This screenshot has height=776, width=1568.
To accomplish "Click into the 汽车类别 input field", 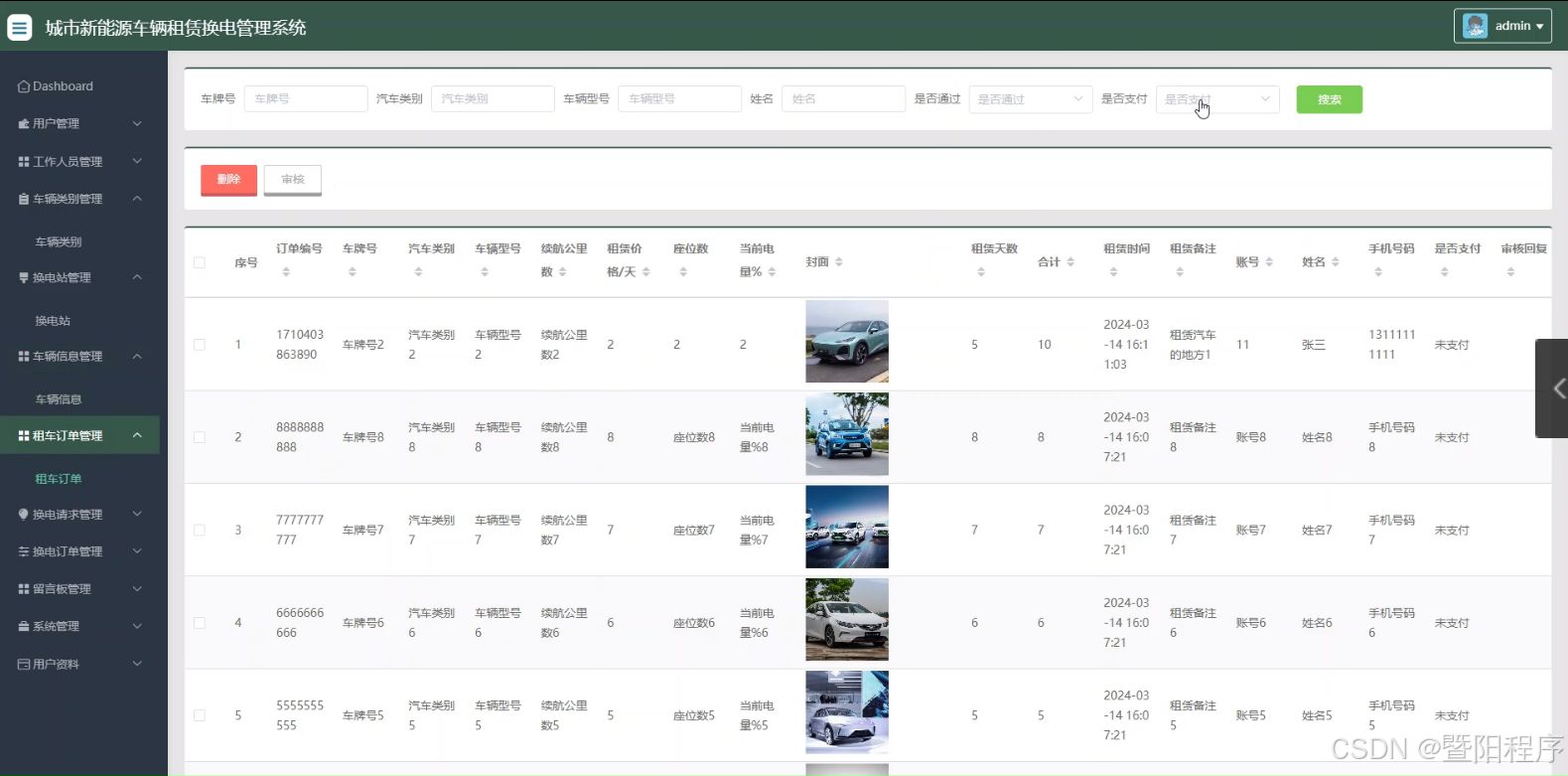I will [493, 99].
